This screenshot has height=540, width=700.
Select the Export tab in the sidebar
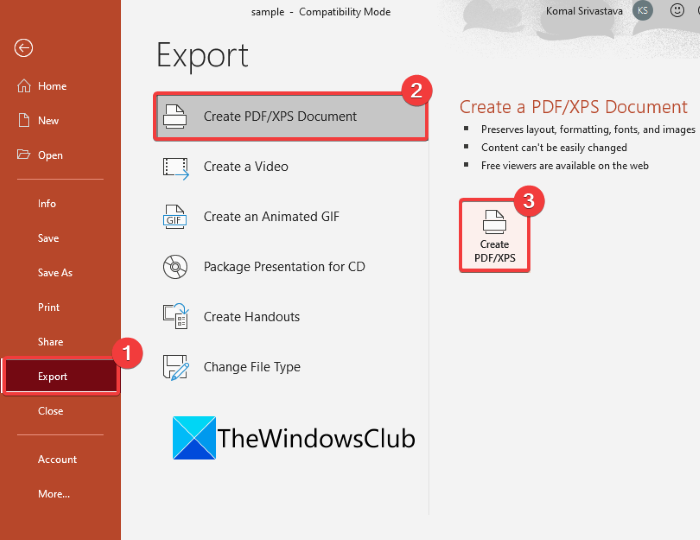pos(61,376)
